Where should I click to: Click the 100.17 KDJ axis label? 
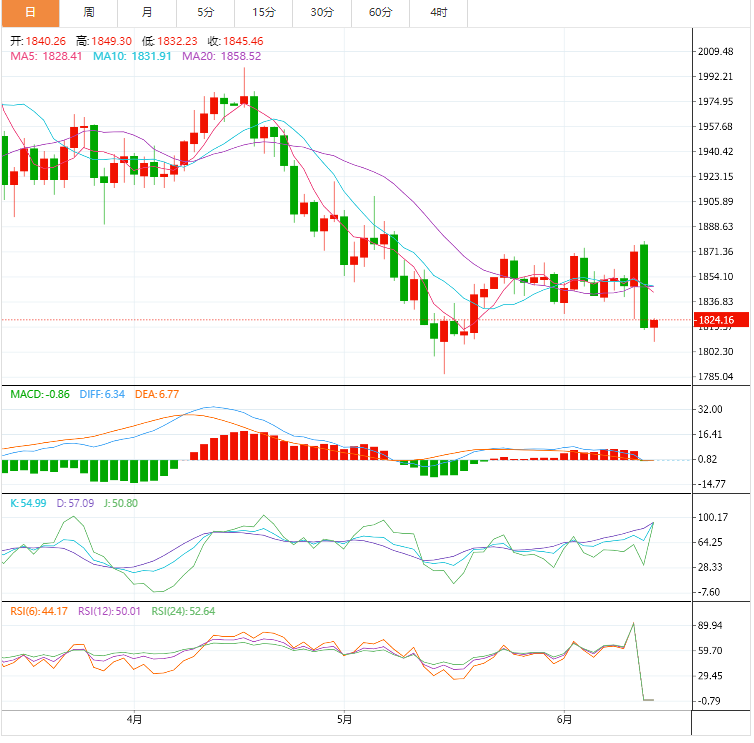point(713,518)
